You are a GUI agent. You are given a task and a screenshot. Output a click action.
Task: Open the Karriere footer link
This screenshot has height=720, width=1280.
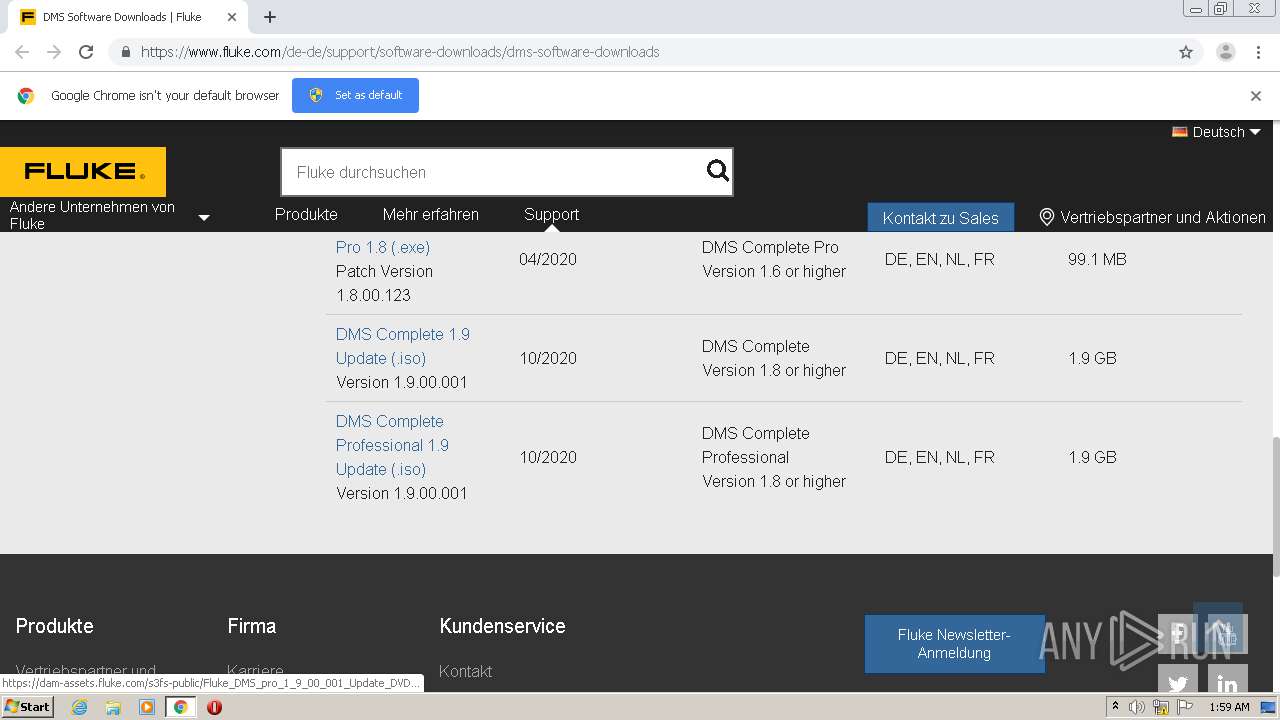coord(255,671)
